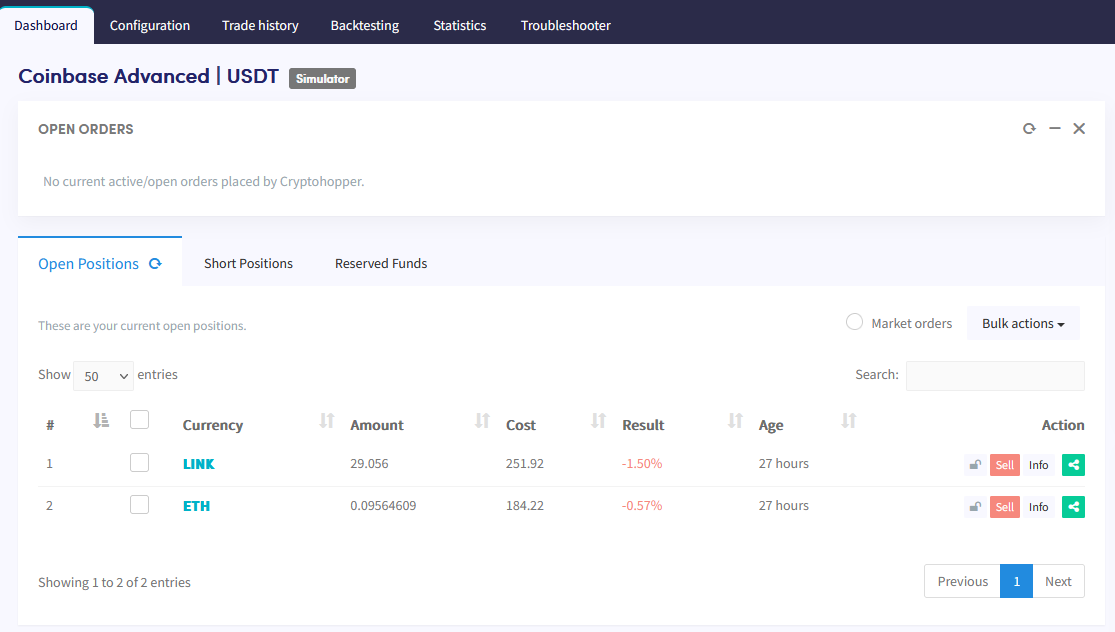Click the -0.57% result value

tap(642, 505)
